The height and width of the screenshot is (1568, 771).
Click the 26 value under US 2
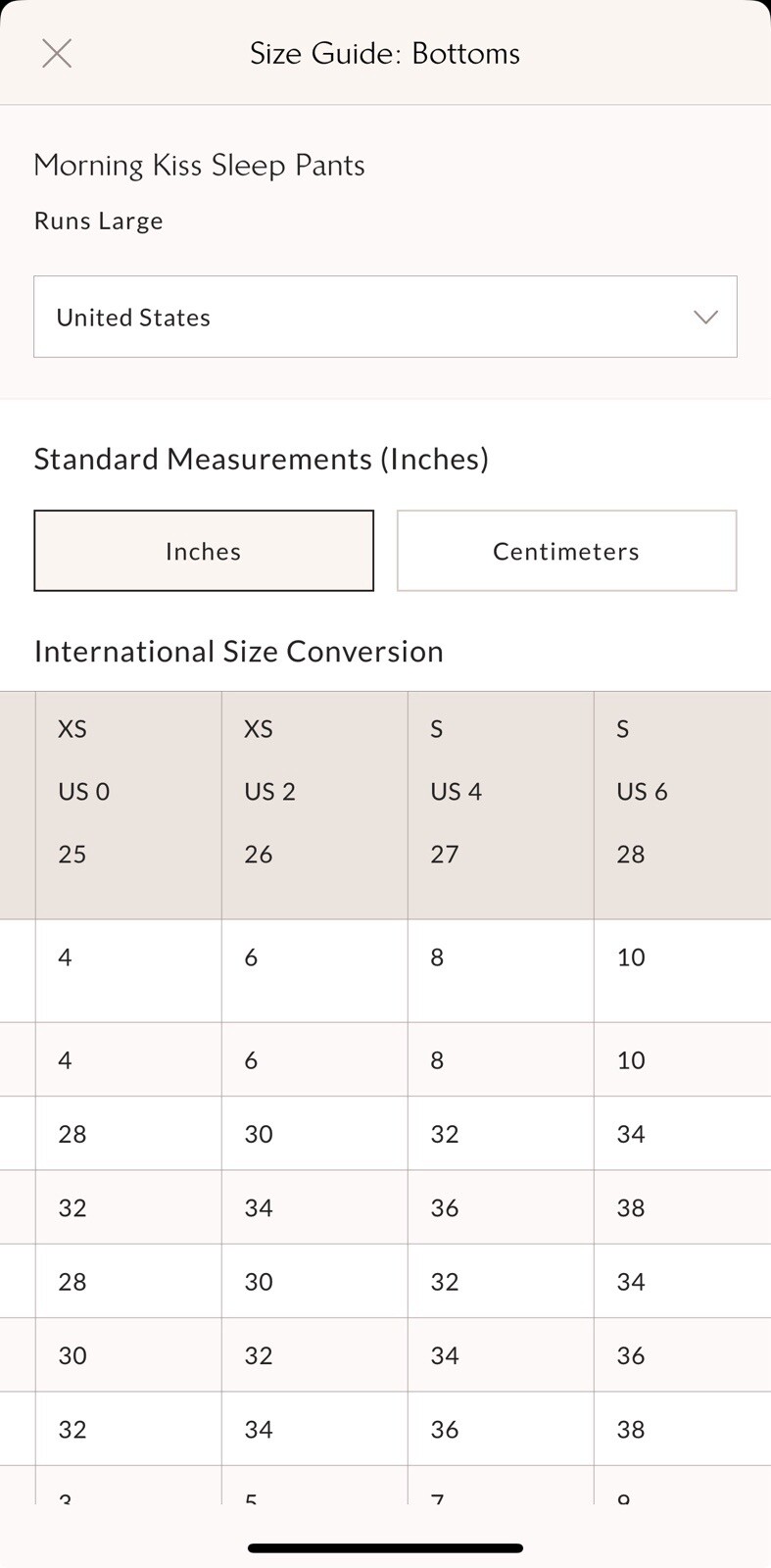click(x=259, y=855)
